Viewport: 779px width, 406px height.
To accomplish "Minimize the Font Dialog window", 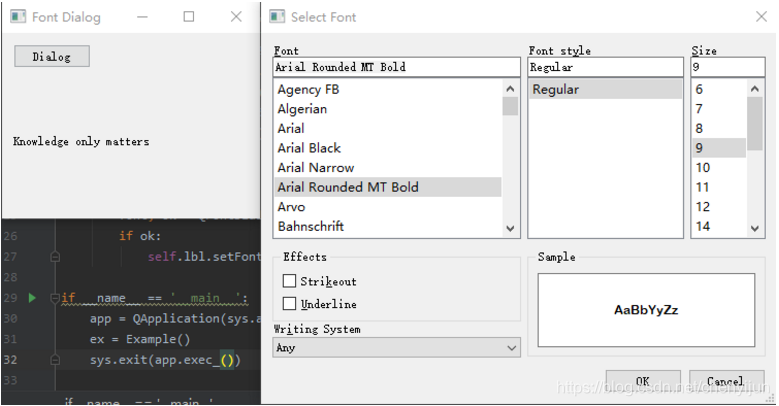I will [143, 17].
